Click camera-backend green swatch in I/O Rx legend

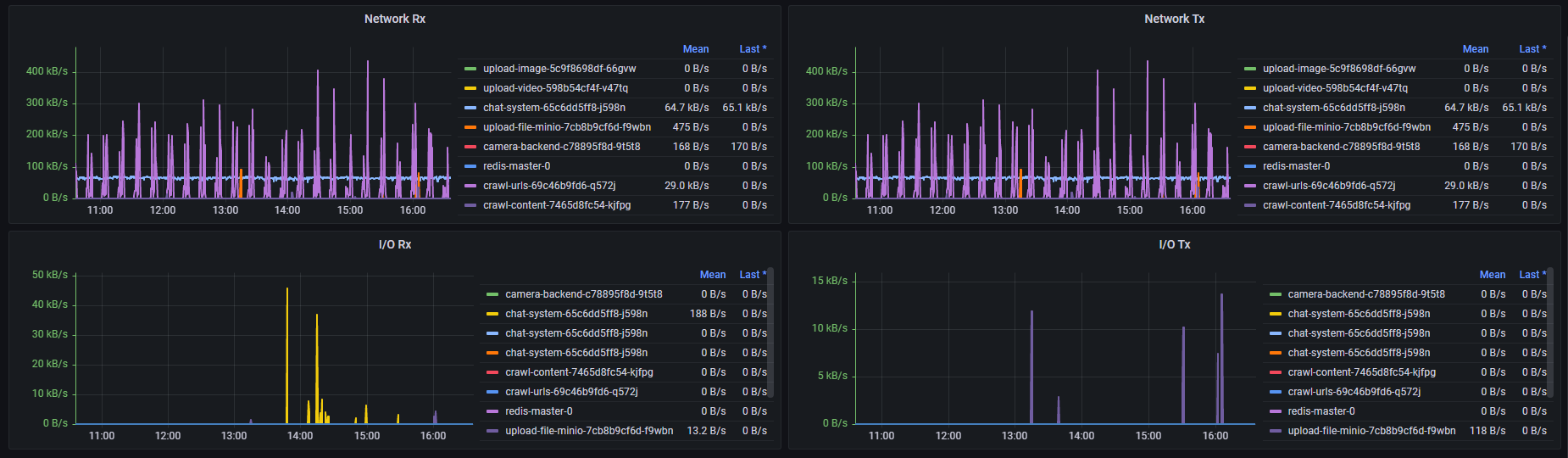coord(492,294)
